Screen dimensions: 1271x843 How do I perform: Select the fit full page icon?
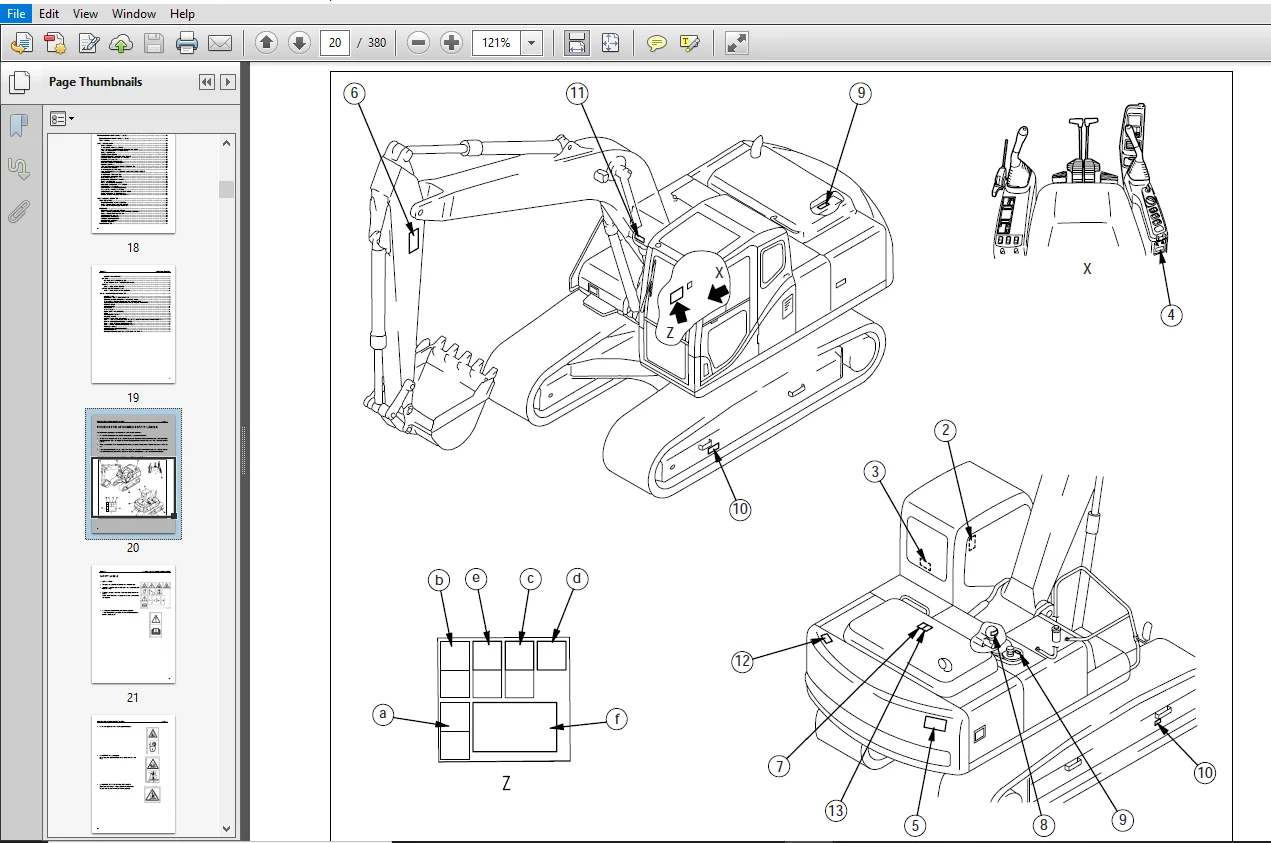610,43
